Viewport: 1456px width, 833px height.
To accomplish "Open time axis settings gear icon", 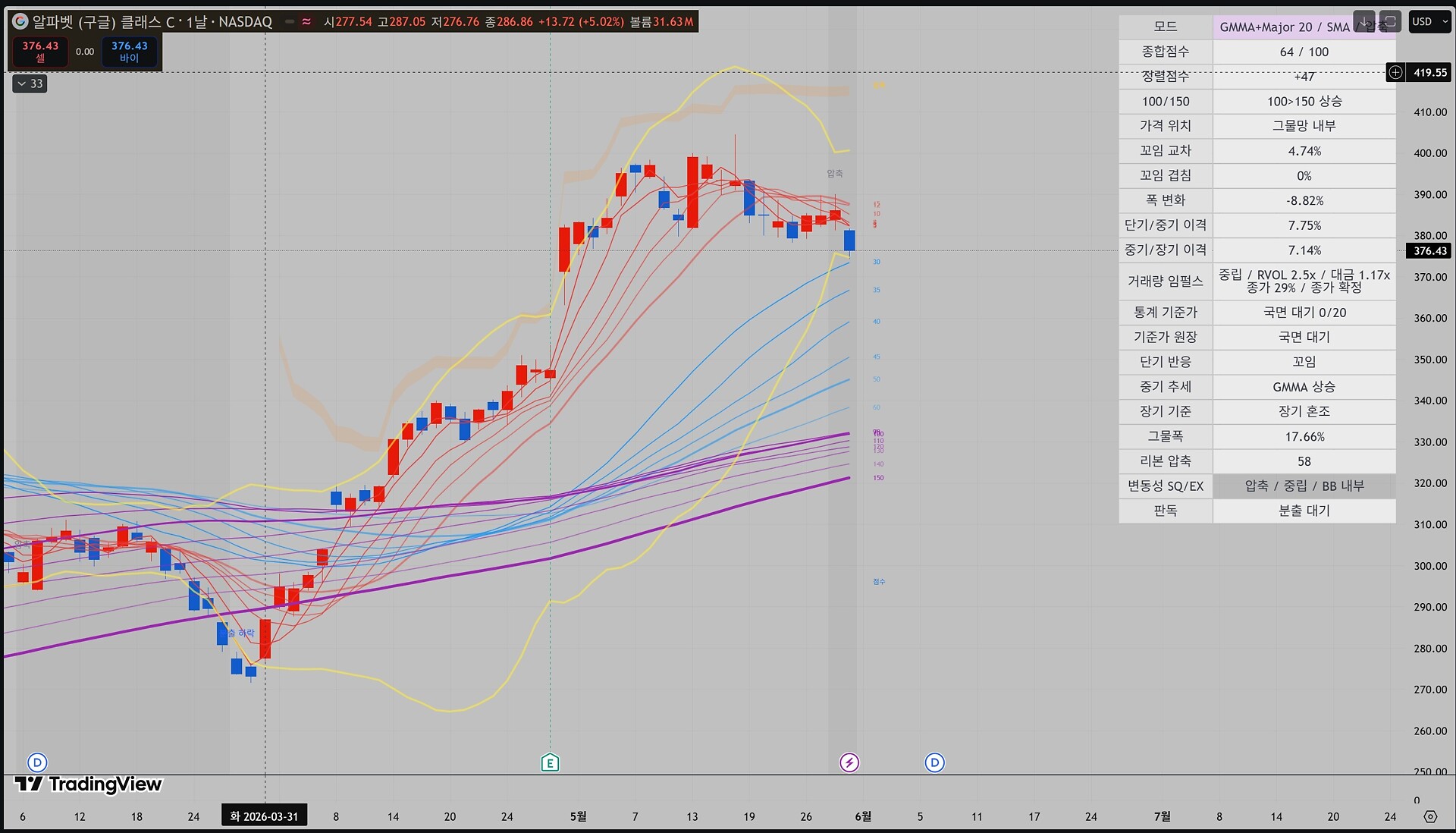I will pos(1430,816).
